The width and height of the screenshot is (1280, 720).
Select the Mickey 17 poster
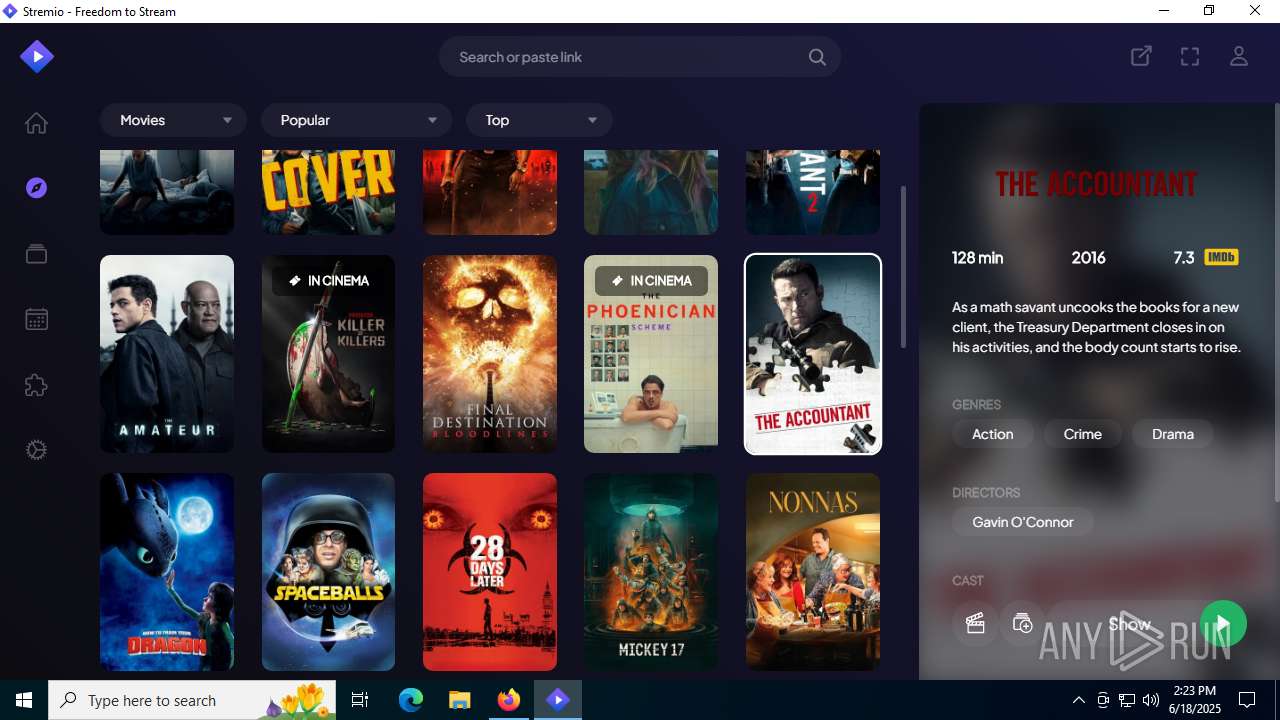click(x=651, y=572)
